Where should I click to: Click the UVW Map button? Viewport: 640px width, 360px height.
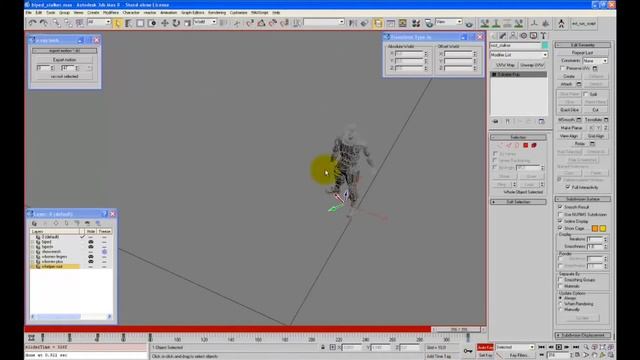[x=505, y=65]
